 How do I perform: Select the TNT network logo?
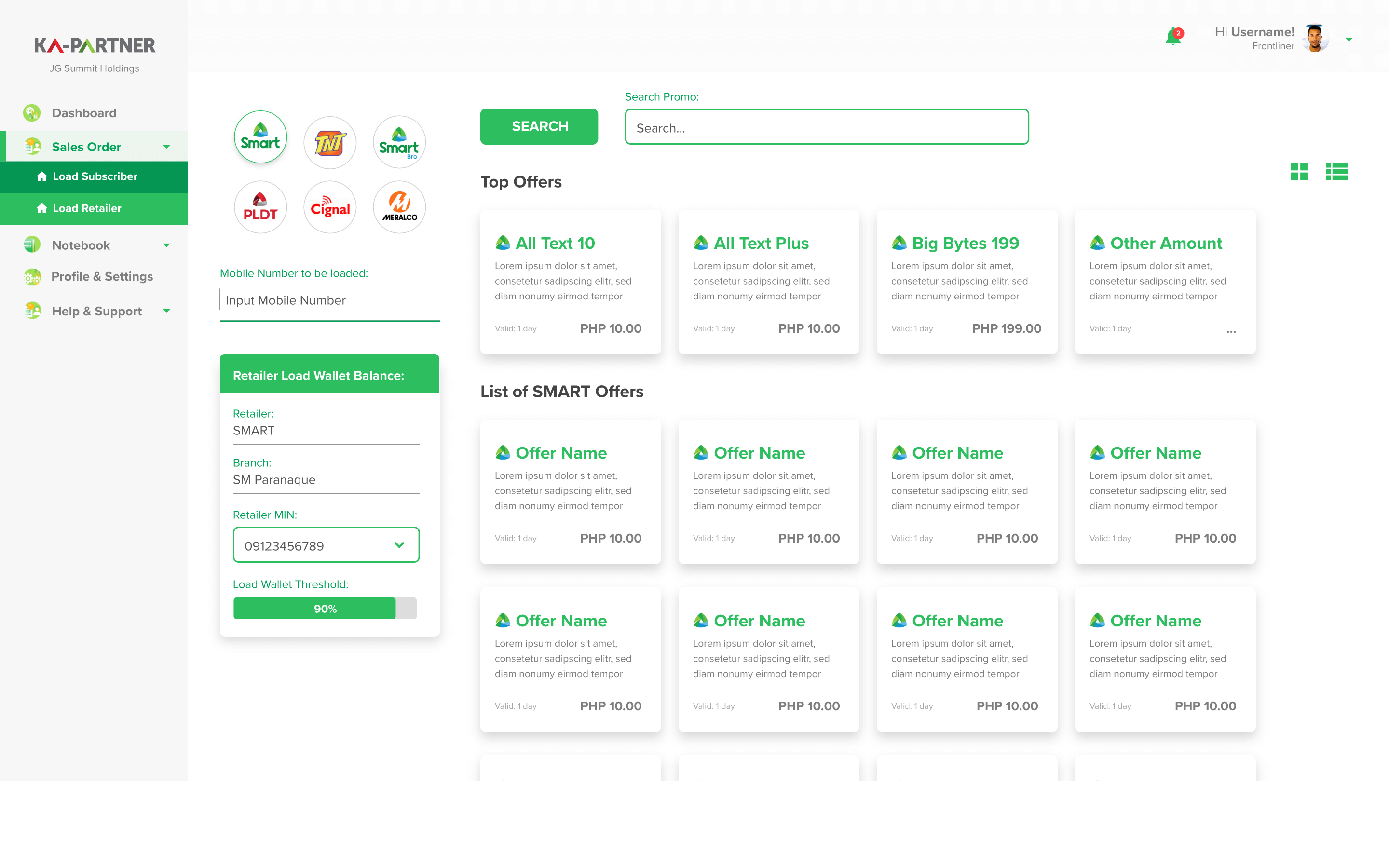tap(329, 142)
